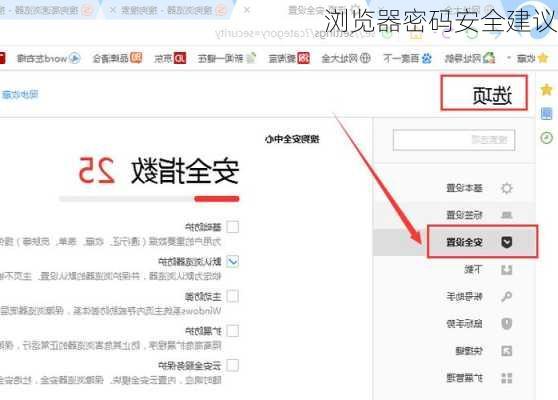Screen dimensions: 558x400
Task: Open 下载 settings section
Action: click(473, 269)
